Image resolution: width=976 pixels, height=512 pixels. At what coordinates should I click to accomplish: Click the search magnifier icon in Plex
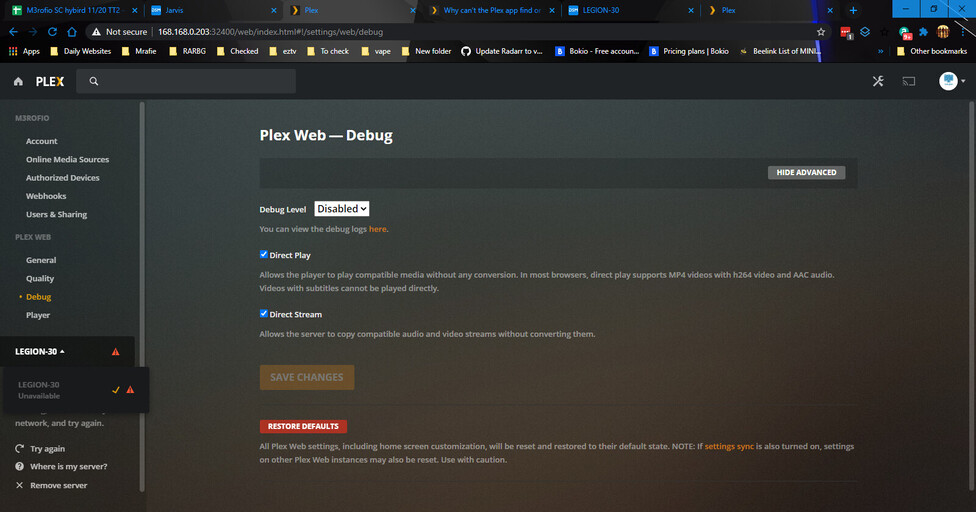coord(93,81)
